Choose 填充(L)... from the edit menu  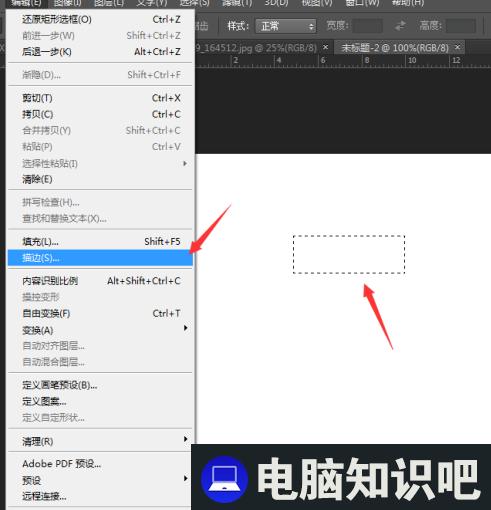(x=100, y=241)
